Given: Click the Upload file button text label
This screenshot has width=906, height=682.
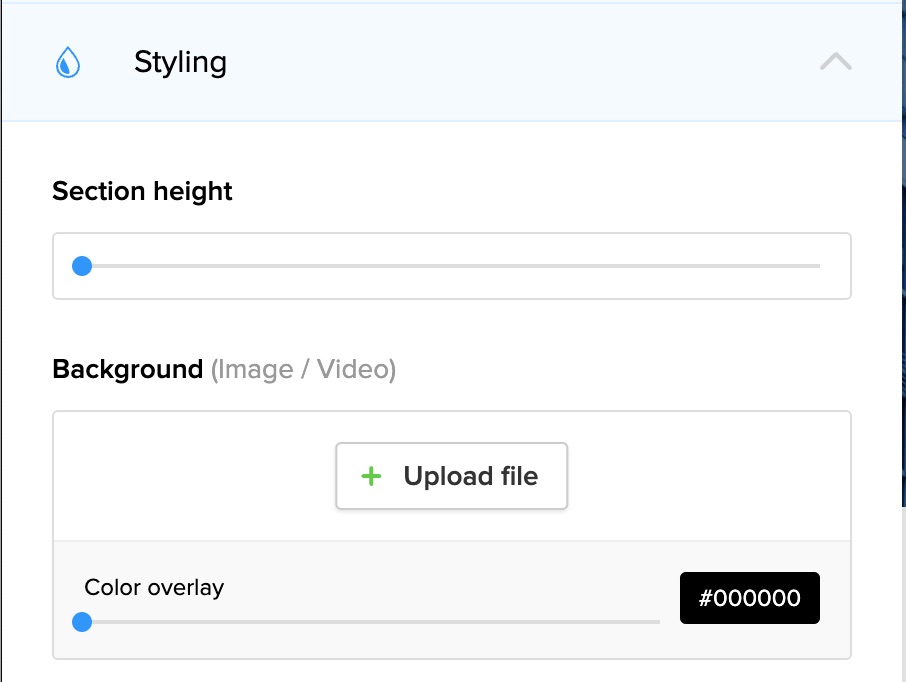Looking at the screenshot, I should click(x=470, y=476).
